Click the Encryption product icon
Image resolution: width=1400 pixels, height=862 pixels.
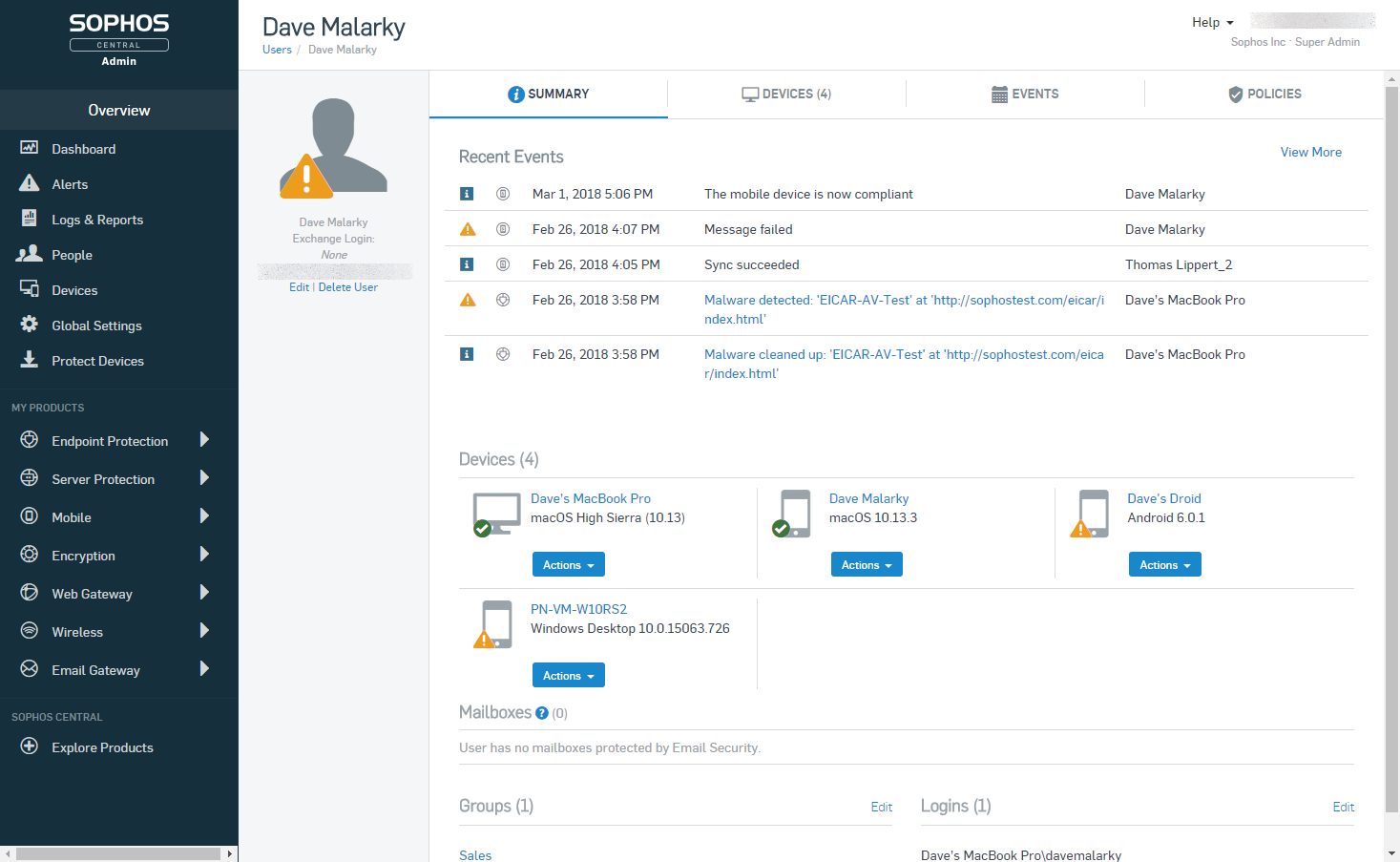pos(30,555)
